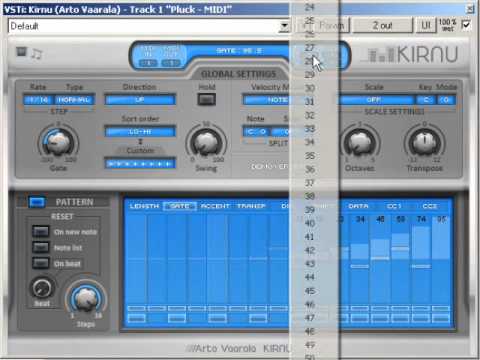
Task: Enable reset On new note
Action: (x=41, y=231)
